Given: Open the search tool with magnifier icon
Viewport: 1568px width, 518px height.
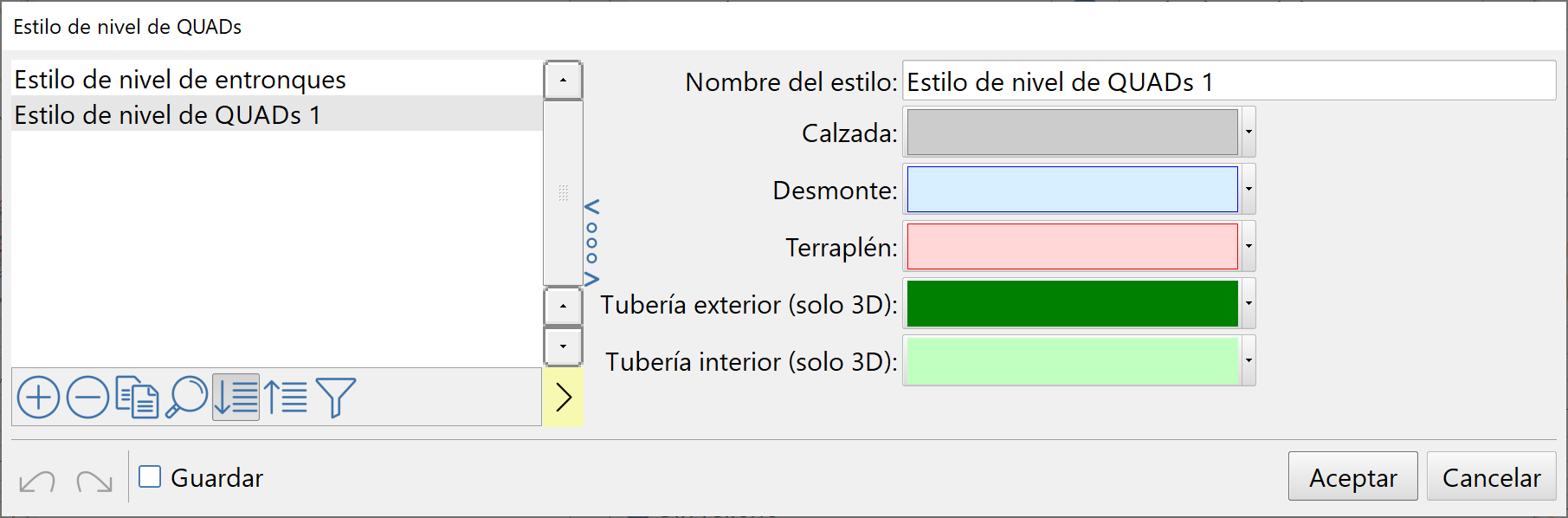Looking at the screenshot, I should click(x=188, y=397).
